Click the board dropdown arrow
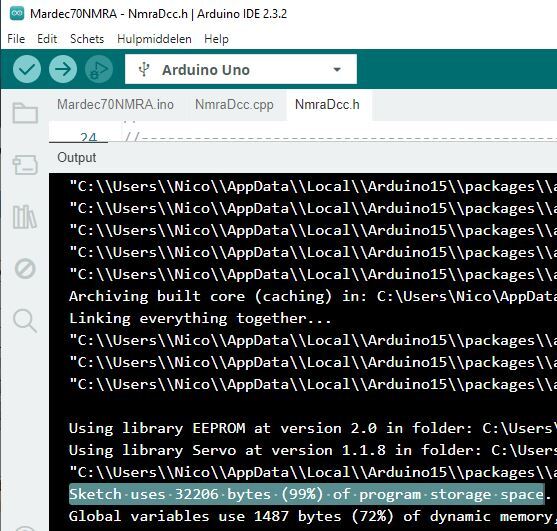Screen dimensions: 557x531 (x=337, y=70)
